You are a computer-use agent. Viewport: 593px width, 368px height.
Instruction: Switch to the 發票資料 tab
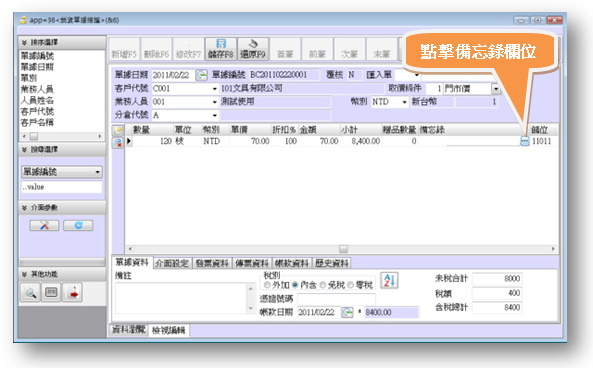212,263
